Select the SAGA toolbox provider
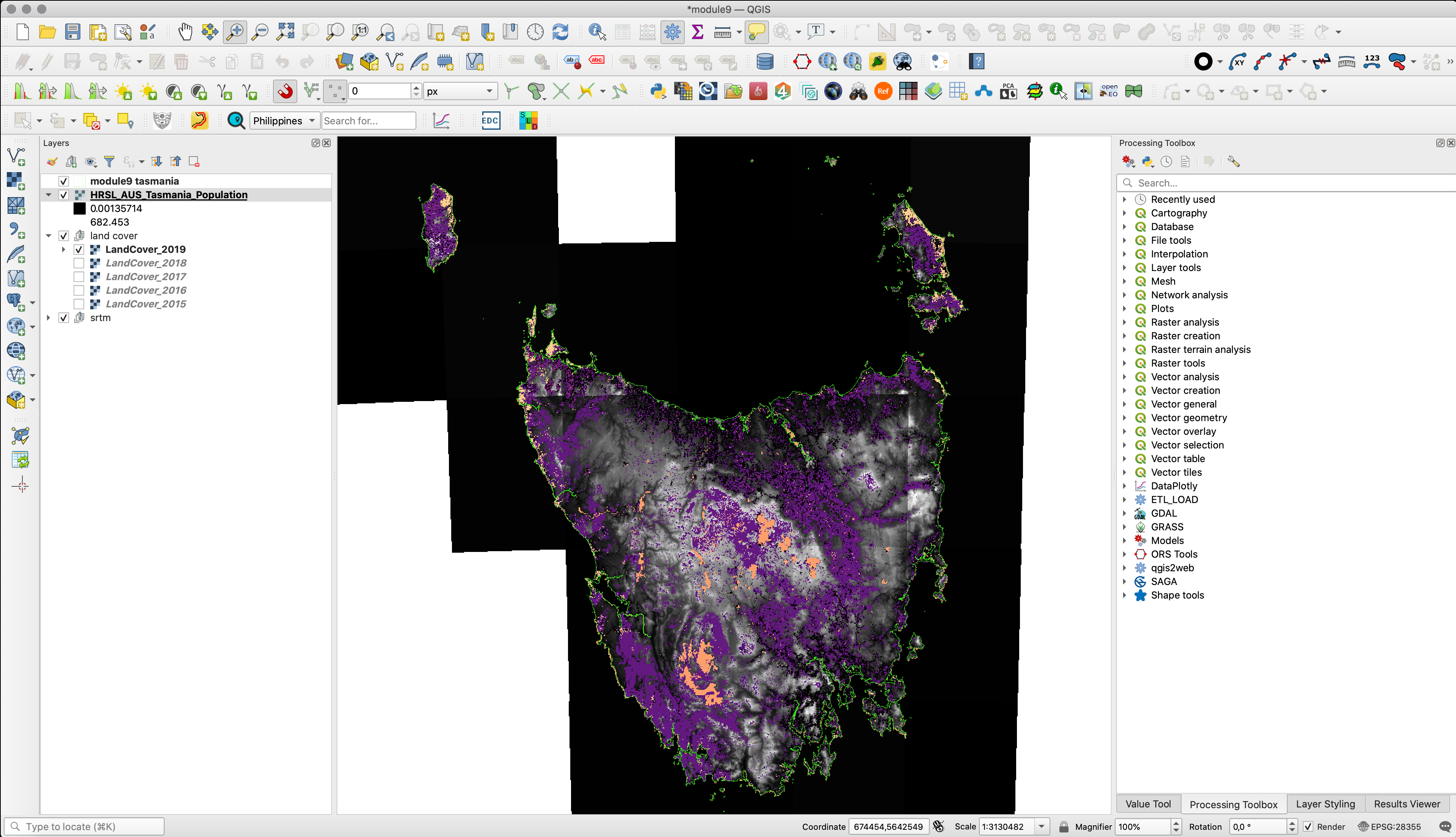This screenshot has width=1456, height=837. 1163,582
